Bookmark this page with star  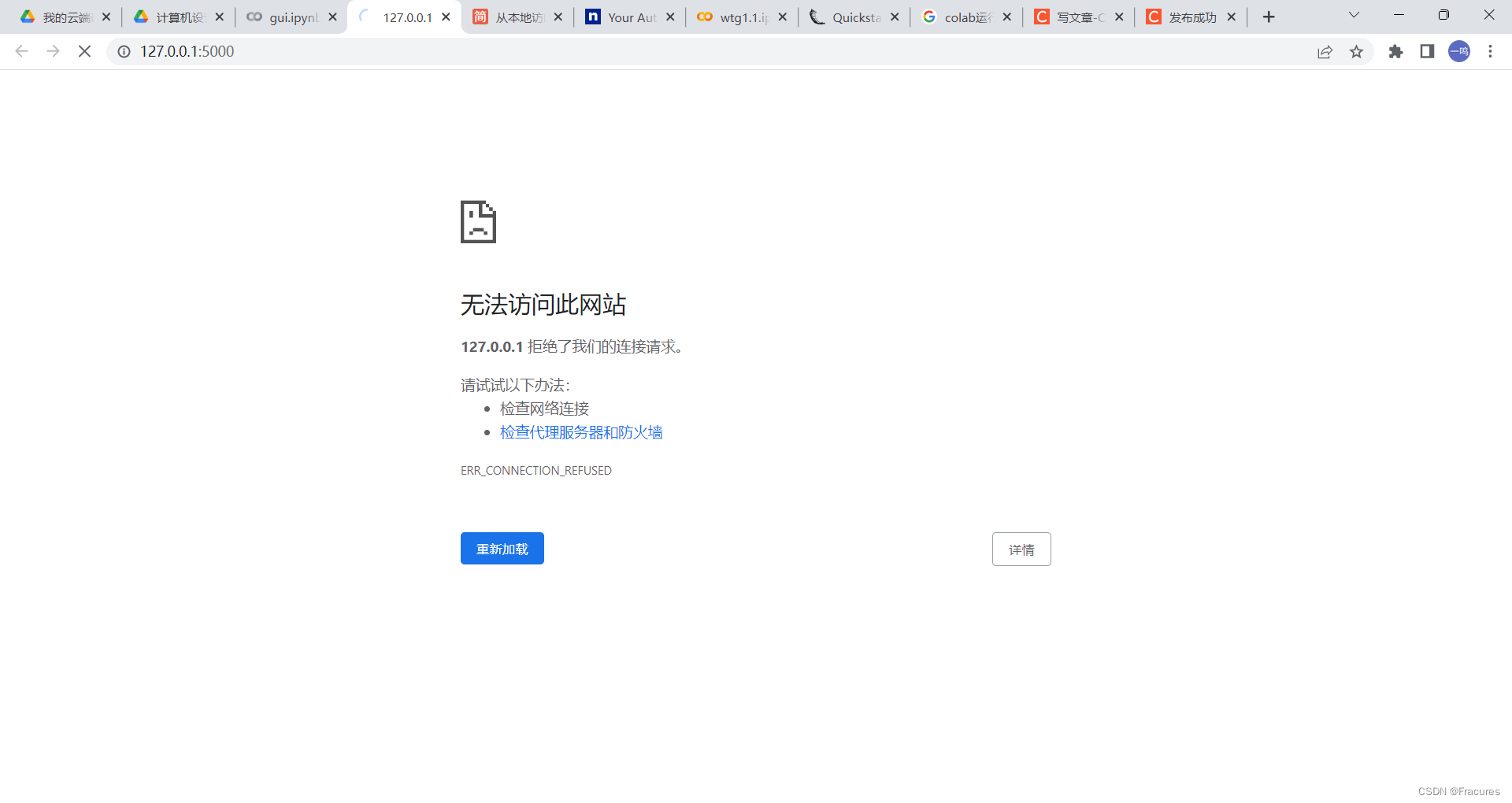click(x=1356, y=51)
